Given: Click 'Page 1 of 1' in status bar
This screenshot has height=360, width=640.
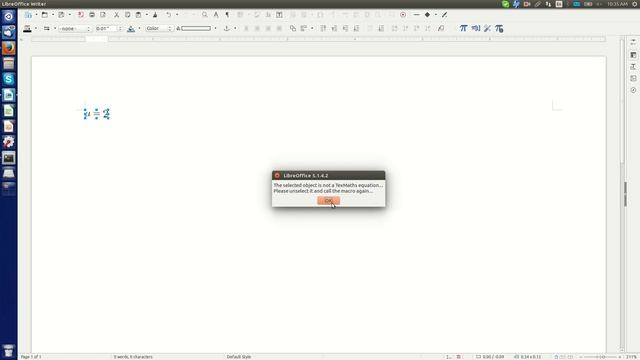Looking at the screenshot, I should pyautogui.click(x=31, y=357).
